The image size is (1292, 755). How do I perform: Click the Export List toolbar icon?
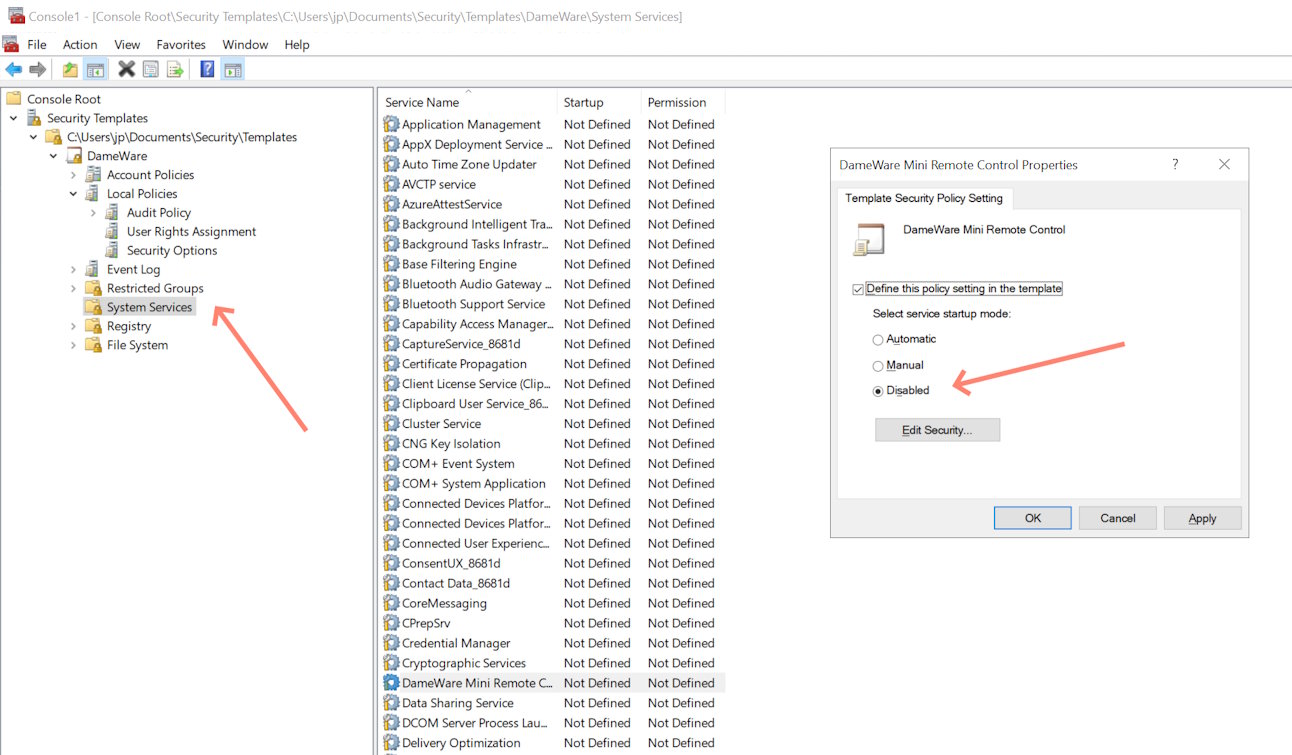tap(175, 70)
